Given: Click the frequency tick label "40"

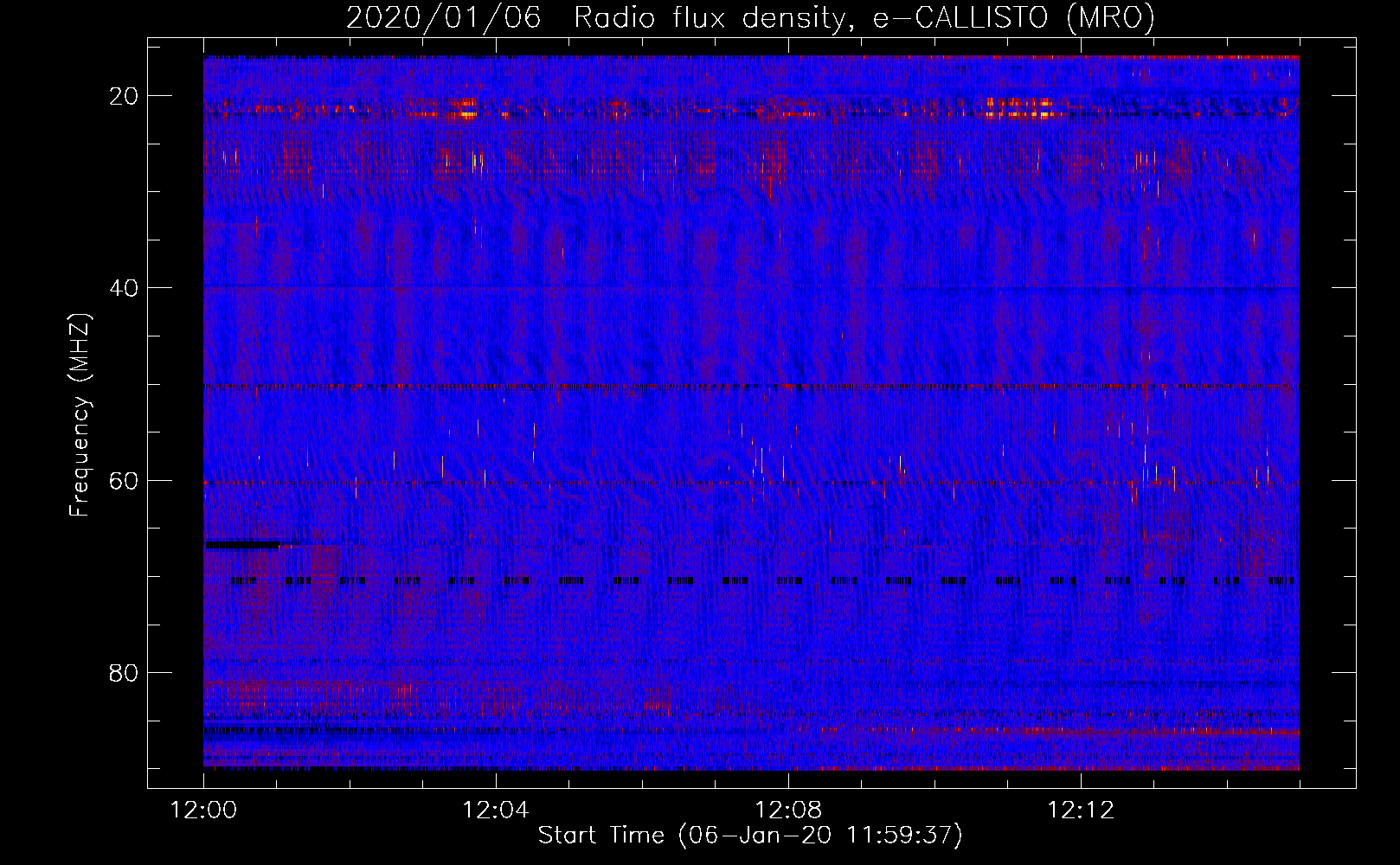Looking at the screenshot, I should (x=125, y=288).
